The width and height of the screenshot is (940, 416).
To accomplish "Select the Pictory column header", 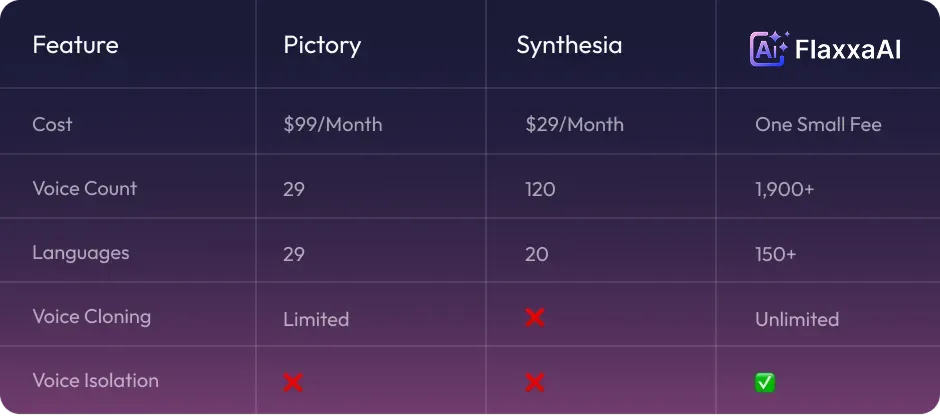I will point(322,46).
